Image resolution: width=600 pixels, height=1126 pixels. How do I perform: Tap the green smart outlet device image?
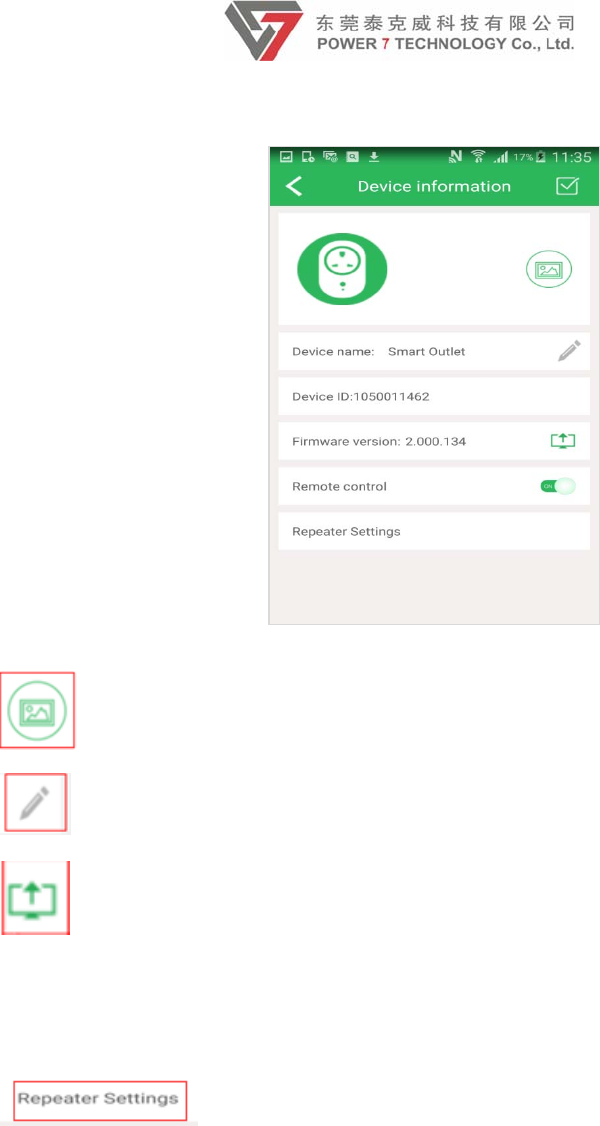click(x=342, y=269)
